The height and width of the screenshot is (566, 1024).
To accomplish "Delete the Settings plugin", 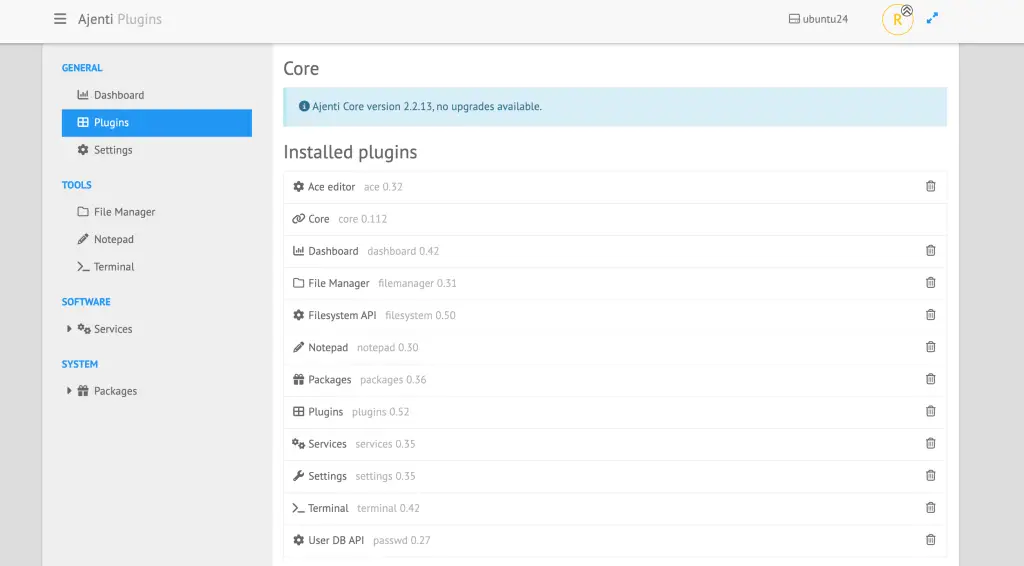I will (x=931, y=475).
